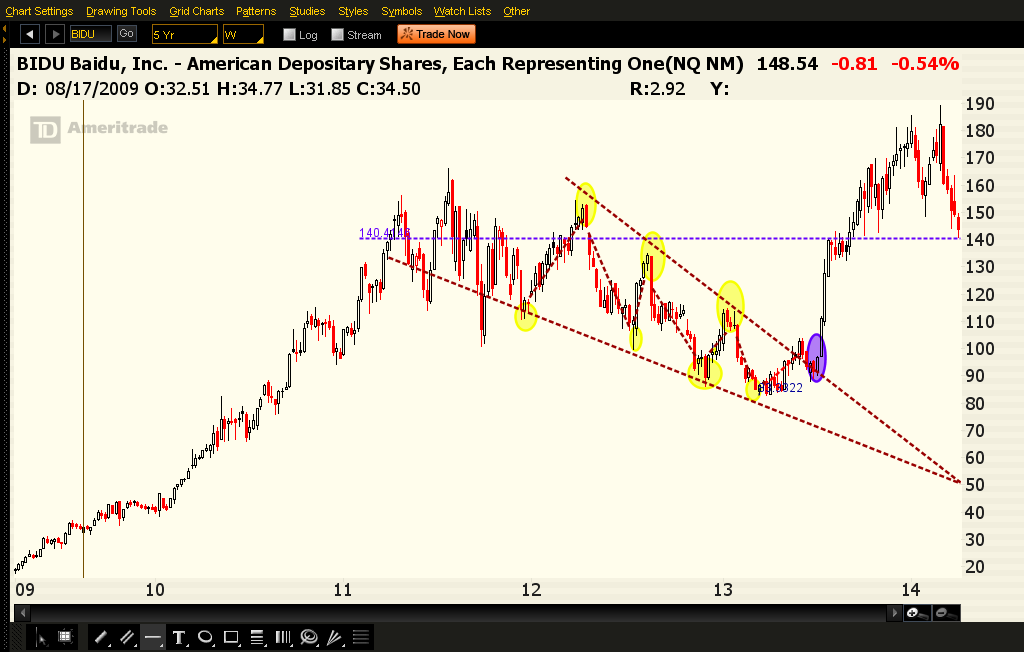Select the arrow pointer cursor tool
The image size is (1024, 652).
[x=41, y=636]
